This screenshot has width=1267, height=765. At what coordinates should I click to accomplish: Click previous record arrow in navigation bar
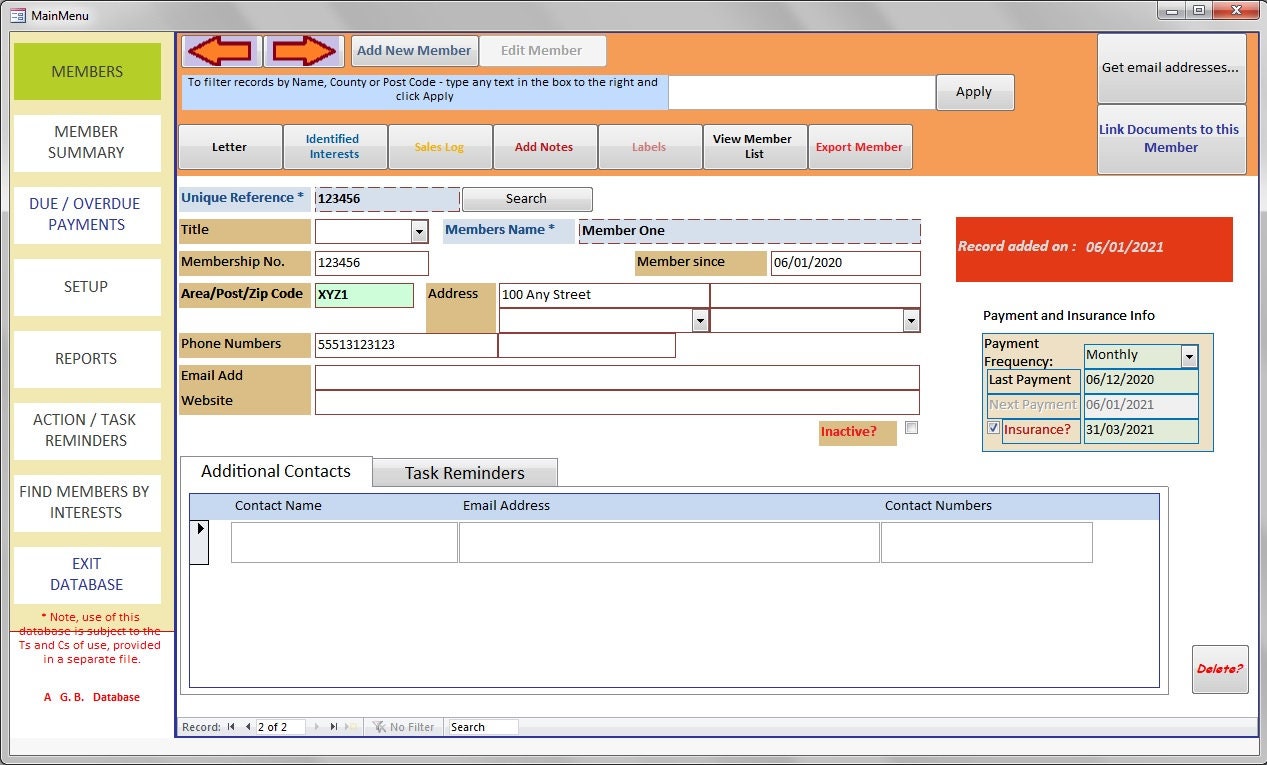(x=246, y=727)
